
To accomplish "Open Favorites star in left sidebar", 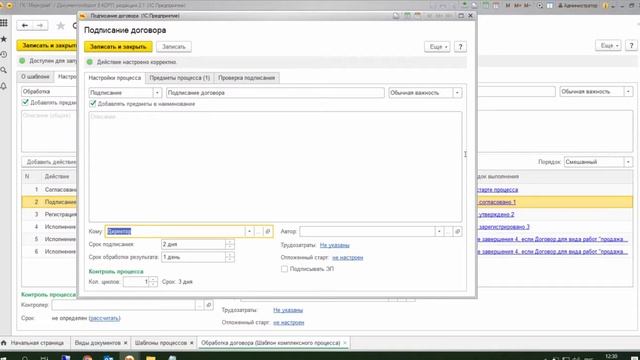I will pyautogui.click(x=4, y=39).
